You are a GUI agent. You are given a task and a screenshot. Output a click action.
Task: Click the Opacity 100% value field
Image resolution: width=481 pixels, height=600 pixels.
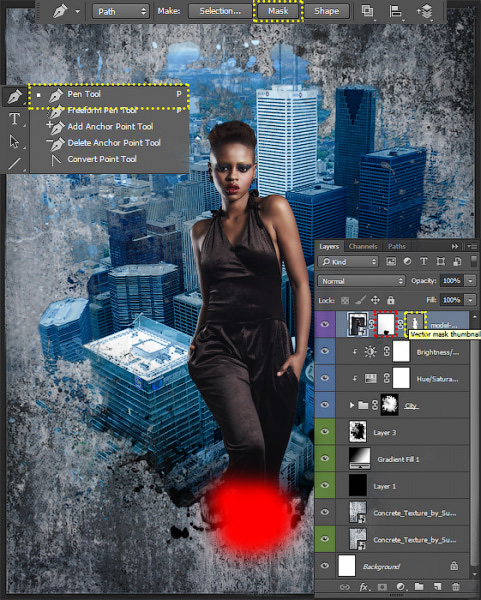[x=452, y=281]
